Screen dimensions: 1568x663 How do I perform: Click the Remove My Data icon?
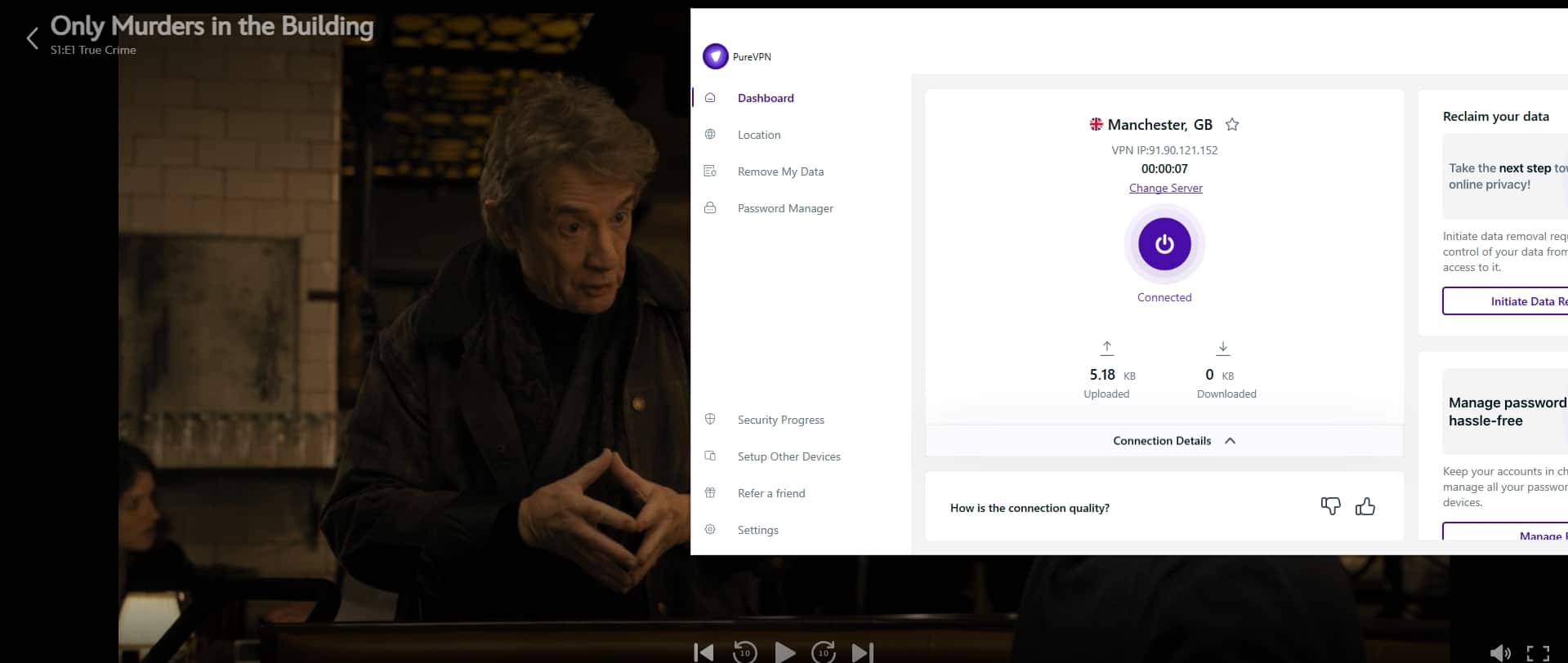710,171
